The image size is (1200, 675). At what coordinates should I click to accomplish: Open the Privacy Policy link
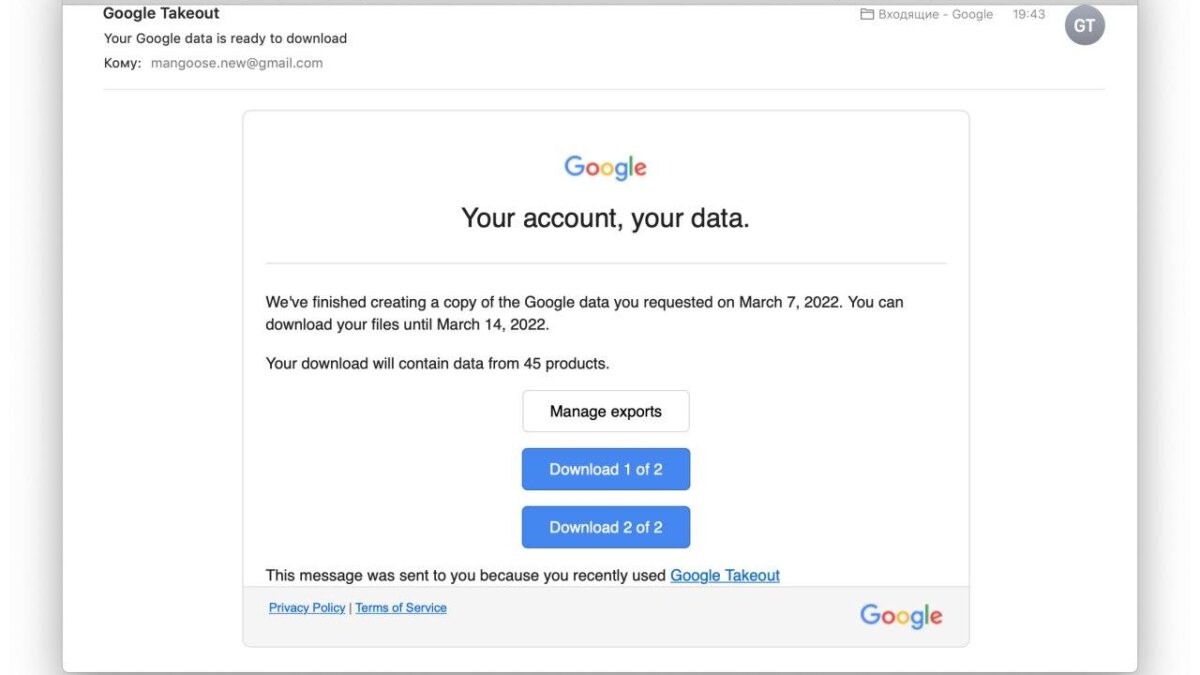pyautogui.click(x=307, y=608)
